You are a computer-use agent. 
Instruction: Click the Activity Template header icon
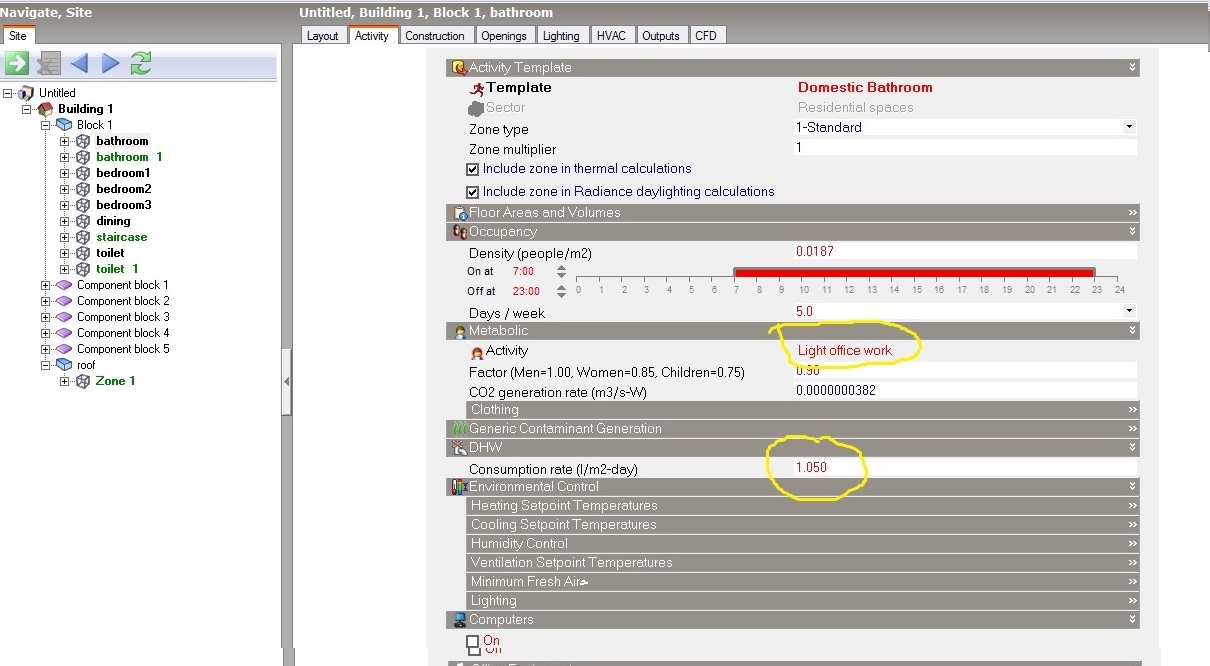click(459, 68)
